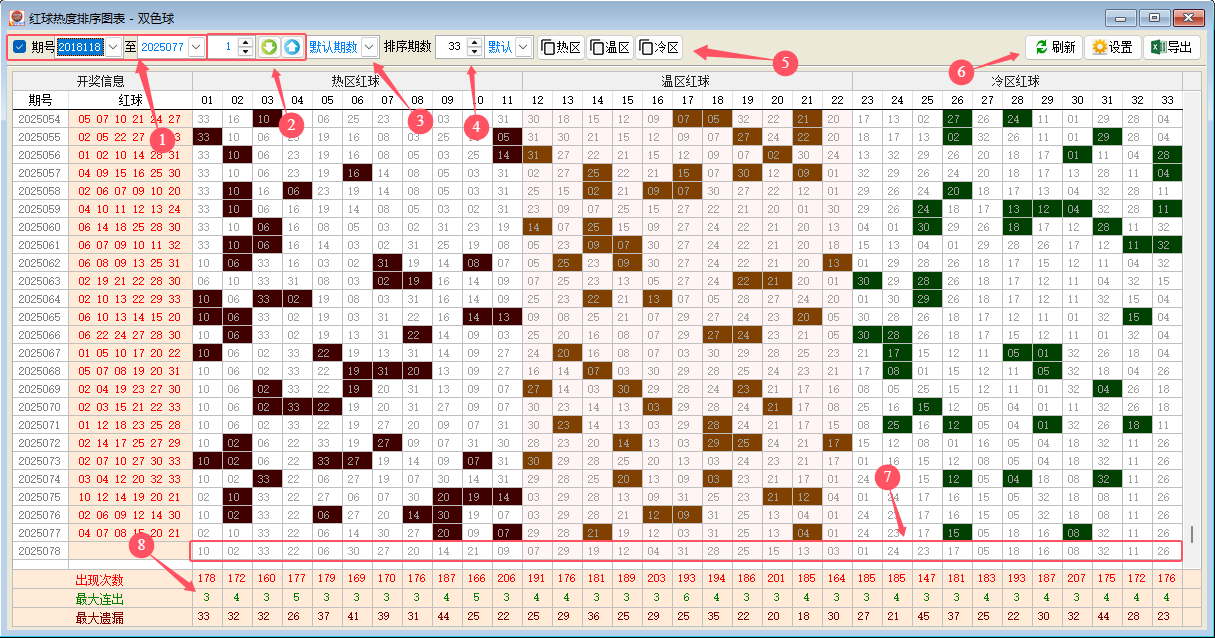Copy the cold zone with 冷区 button
Viewport: 1215px width, 638px height.
659,47
